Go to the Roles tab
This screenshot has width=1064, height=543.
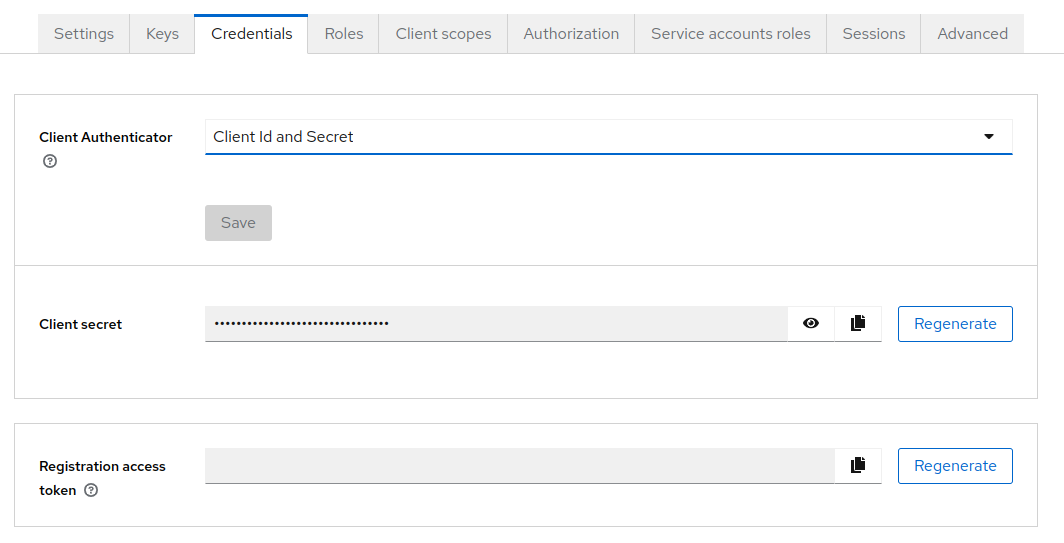(x=343, y=34)
